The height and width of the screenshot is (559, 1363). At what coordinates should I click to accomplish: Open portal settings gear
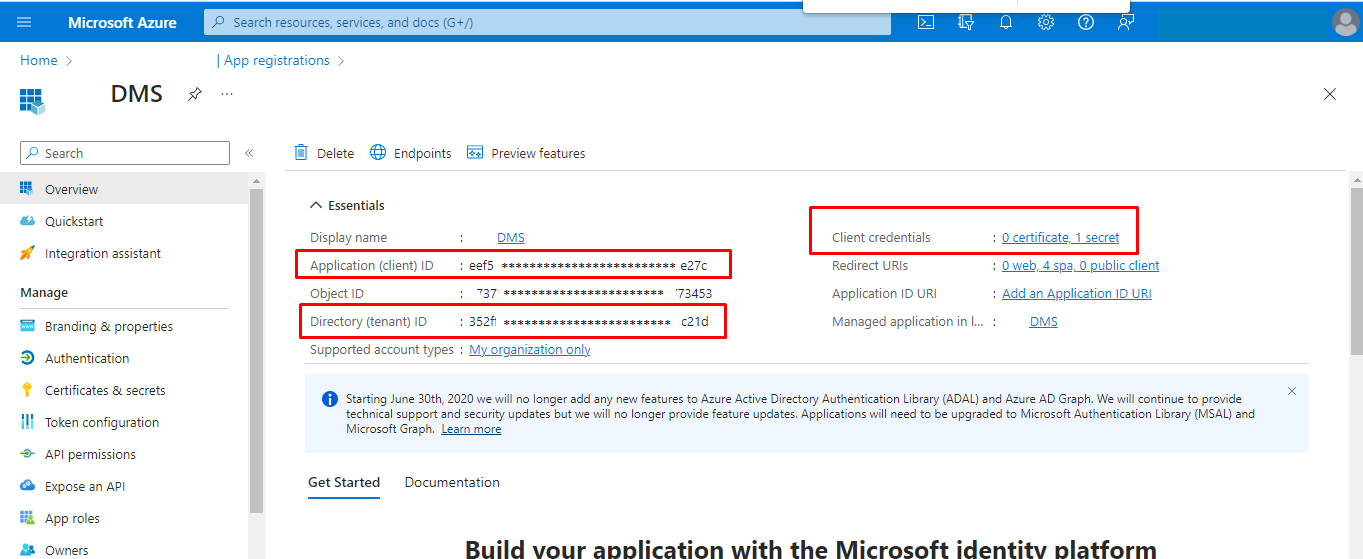coord(1046,22)
